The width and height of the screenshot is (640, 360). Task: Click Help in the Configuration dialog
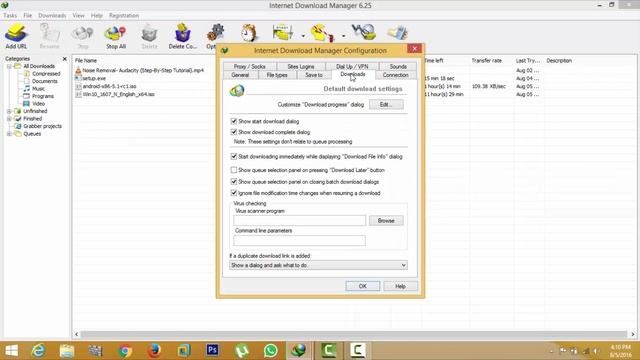click(x=400, y=286)
